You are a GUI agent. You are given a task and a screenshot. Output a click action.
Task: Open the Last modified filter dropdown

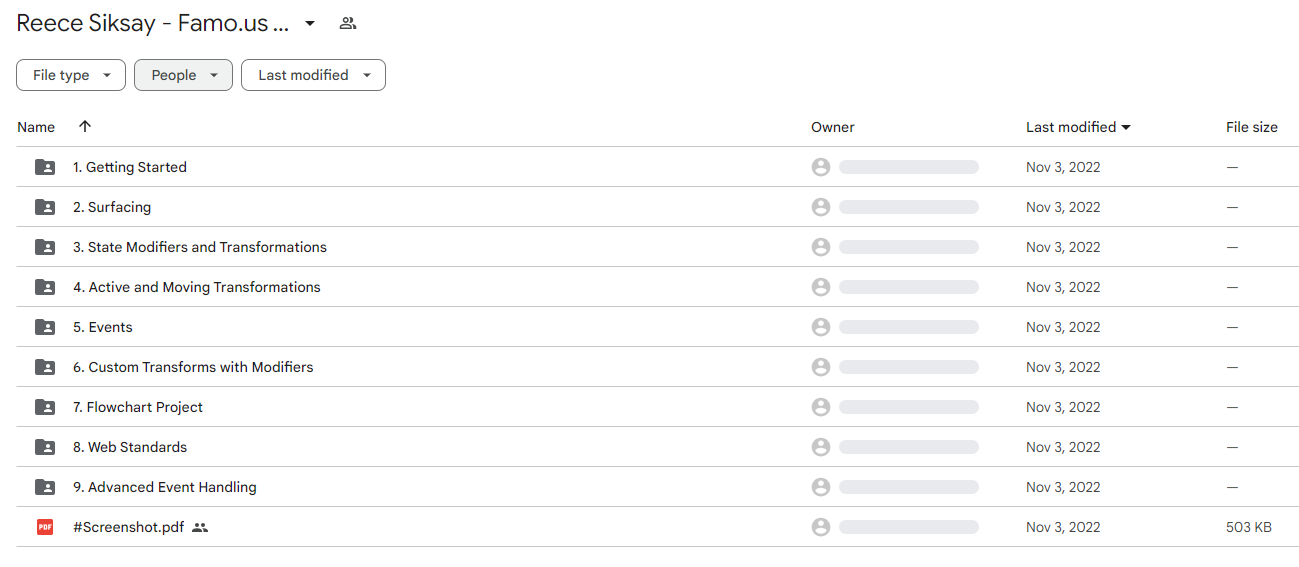(x=313, y=75)
